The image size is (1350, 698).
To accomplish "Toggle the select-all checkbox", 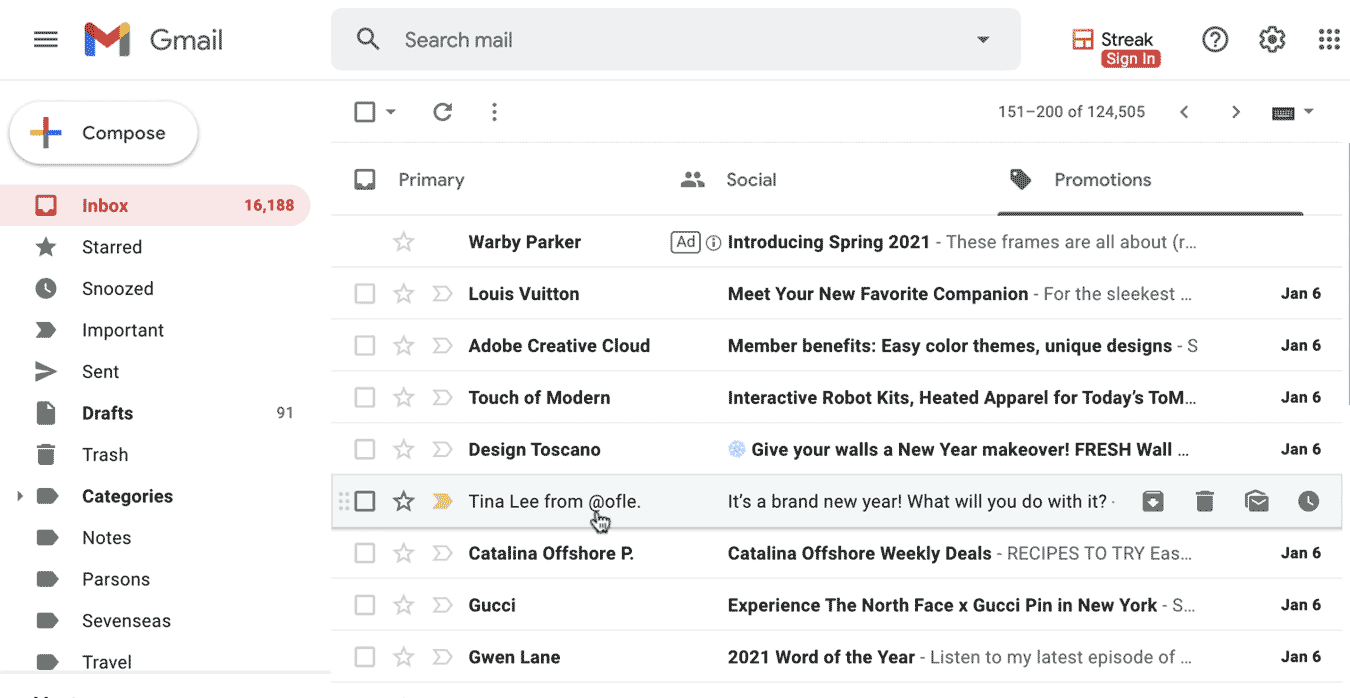I will pos(365,112).
